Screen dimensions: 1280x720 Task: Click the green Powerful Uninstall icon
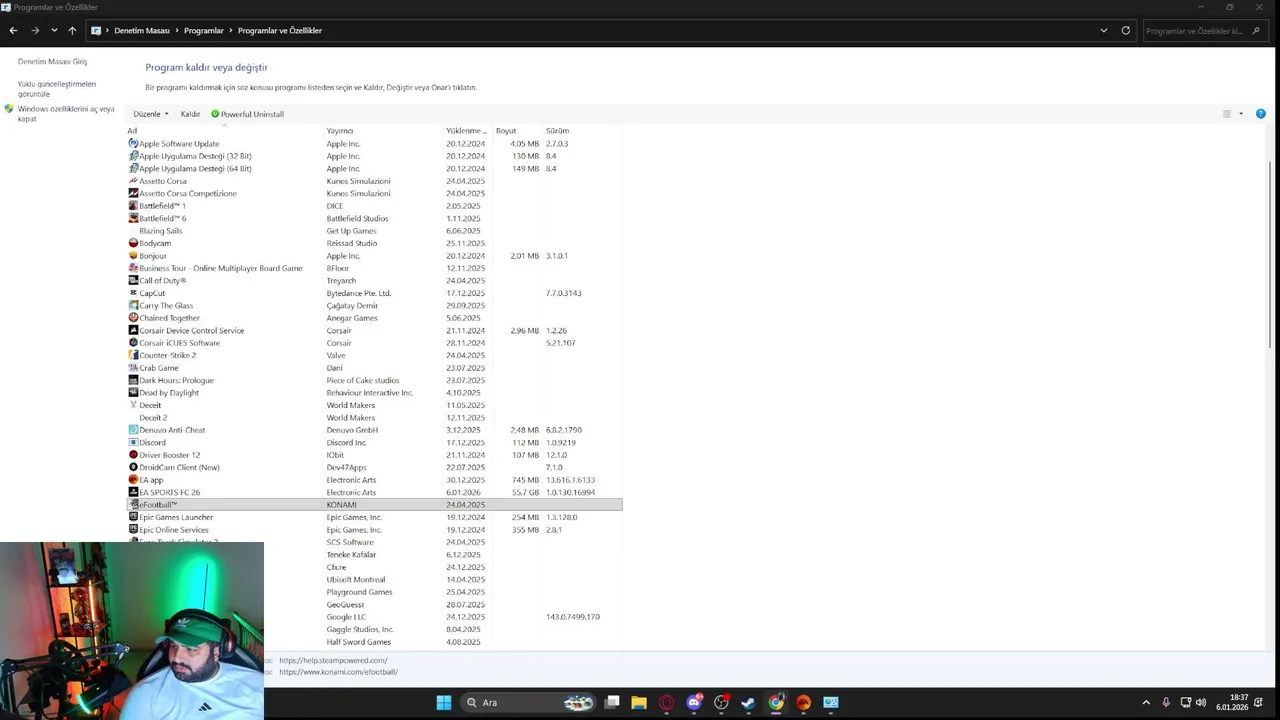pyautogui.click(x=215, y=114)
